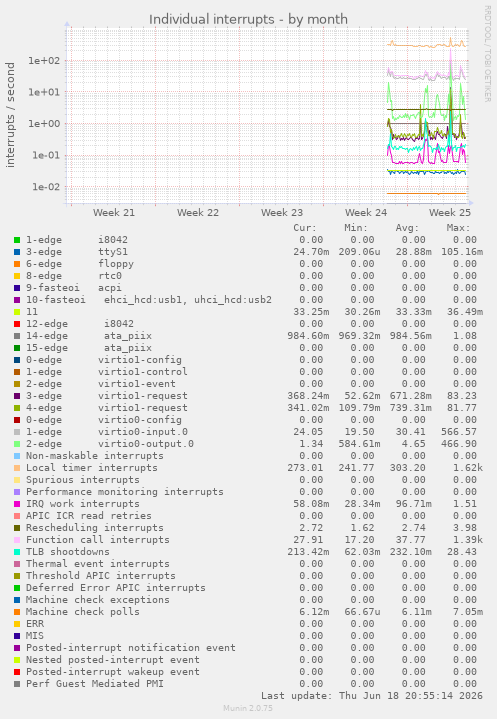Select the 'Performance monitoring interrupts' legend label

125,492
